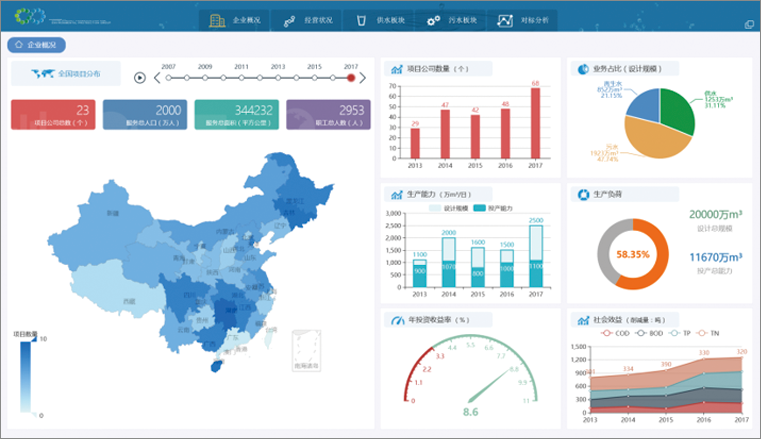This screenshot has height=439, width=761.
Task: Click the timeline next arrow
Action: (x=362, y=78)
